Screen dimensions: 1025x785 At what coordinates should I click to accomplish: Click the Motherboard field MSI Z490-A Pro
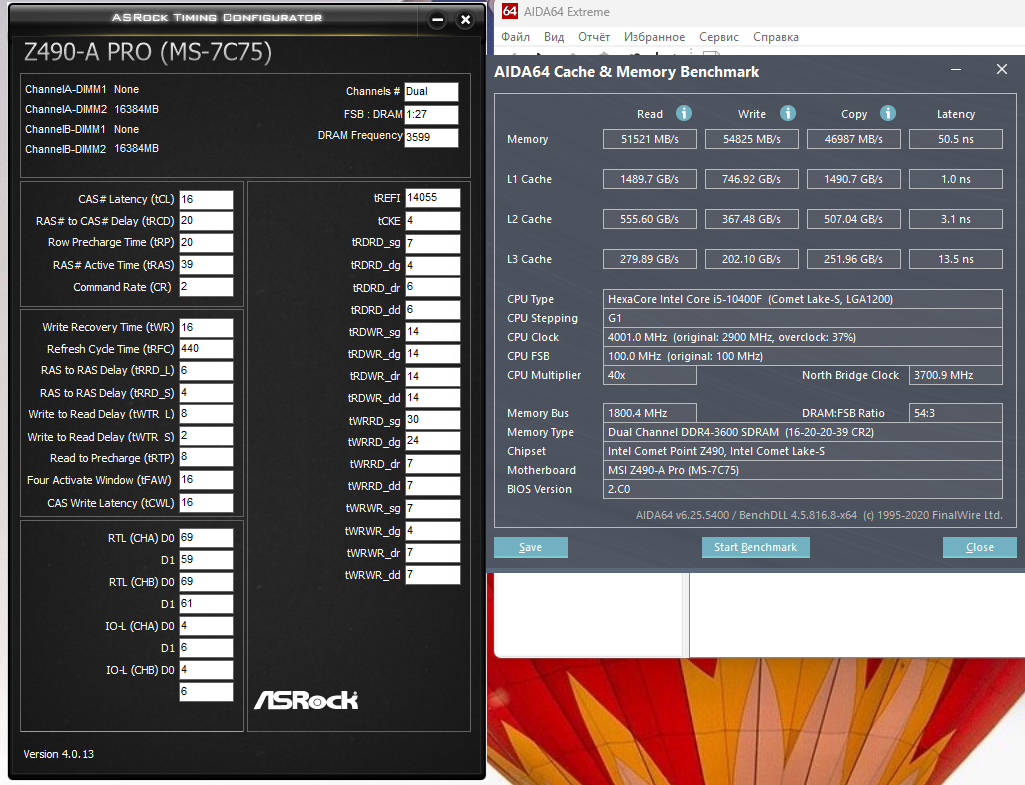pos(802,470)
